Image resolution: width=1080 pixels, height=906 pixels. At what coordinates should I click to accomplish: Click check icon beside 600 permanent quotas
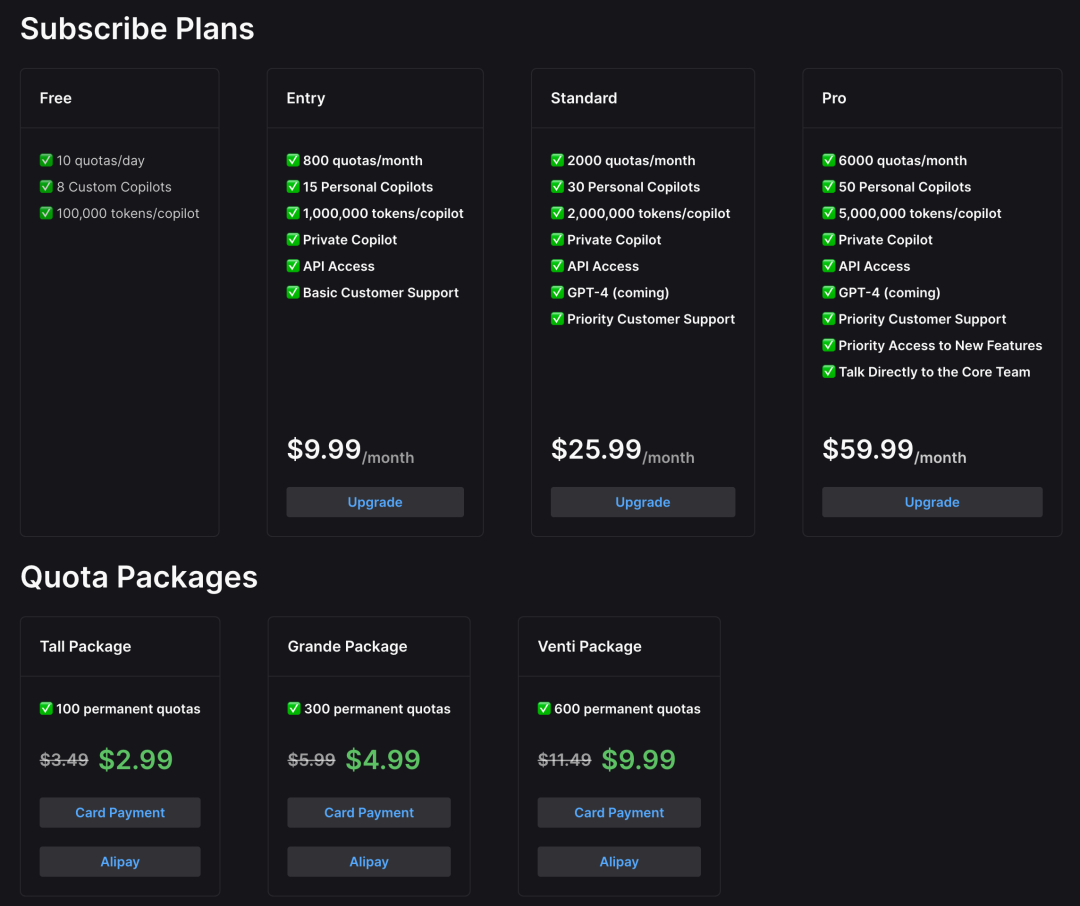coord(544,709)
